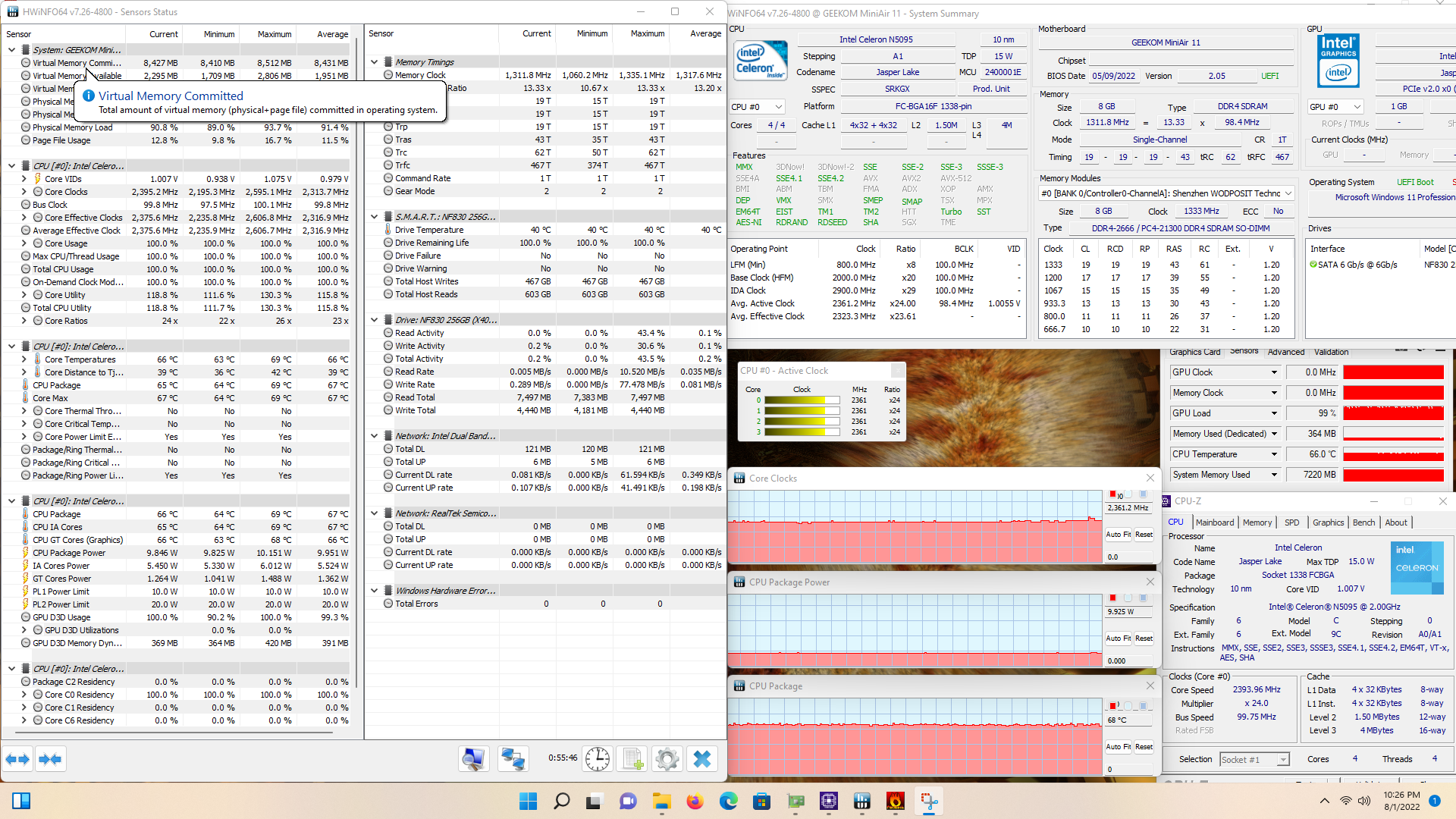Close the CPU #0 Active Clock popup
Viewport: 1456px width, 819px height.
pos(897,370)
